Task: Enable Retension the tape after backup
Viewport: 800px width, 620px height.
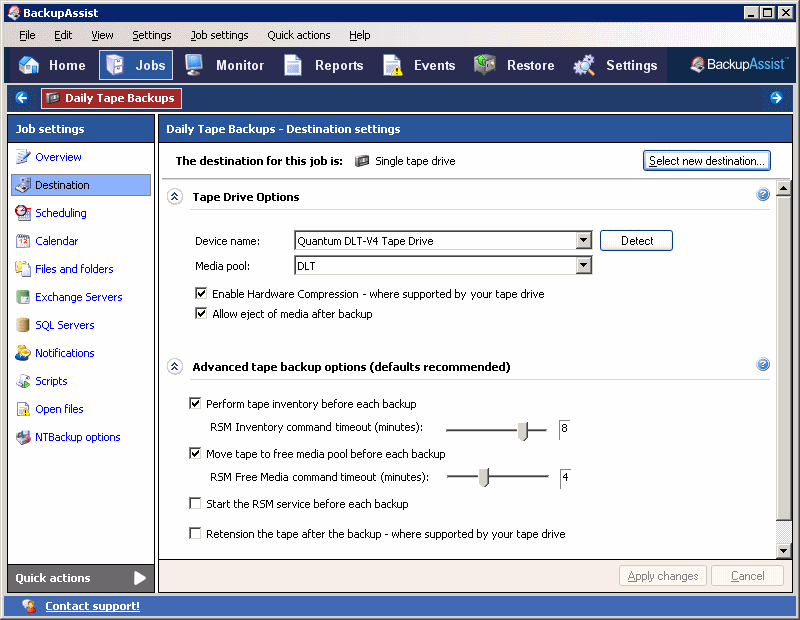Action: pos(195,534)
